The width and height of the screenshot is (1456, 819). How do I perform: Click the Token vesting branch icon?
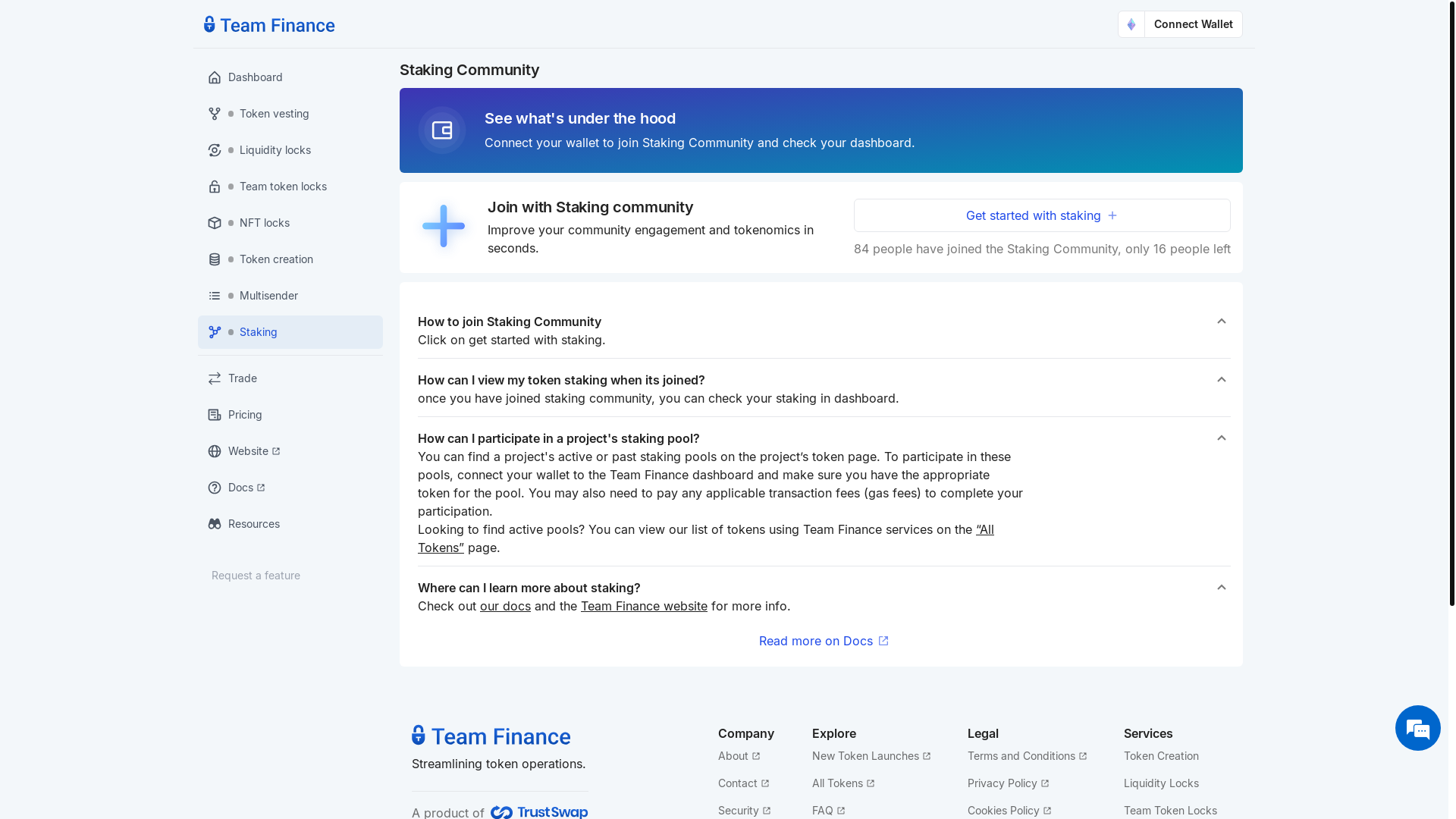215,114
